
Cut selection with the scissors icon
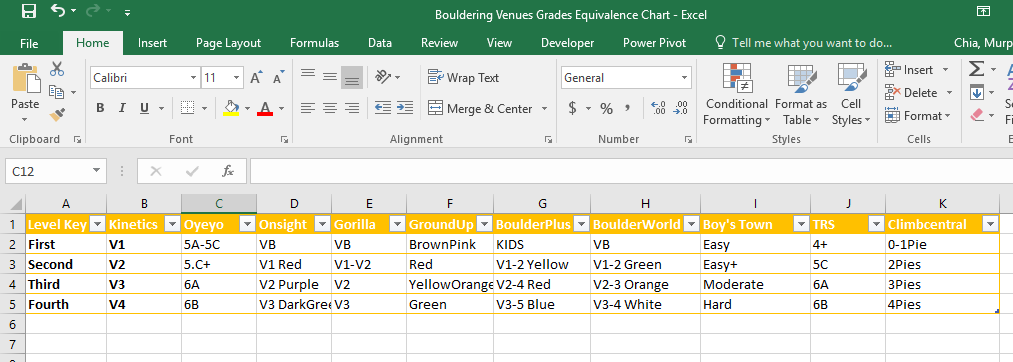57,69
